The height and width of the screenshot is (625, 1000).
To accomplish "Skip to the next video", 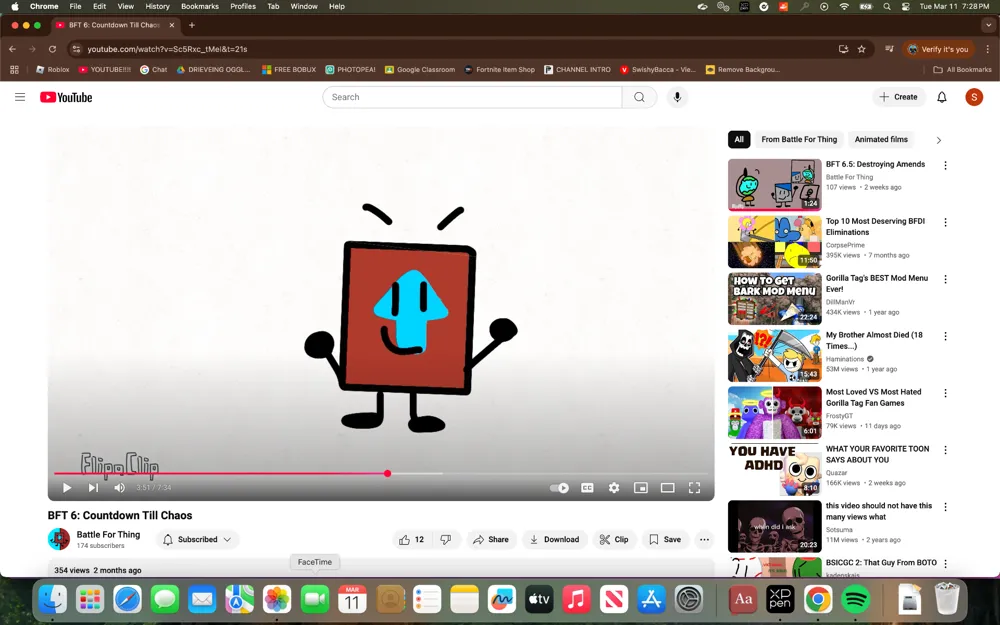I will coord(93,488).
